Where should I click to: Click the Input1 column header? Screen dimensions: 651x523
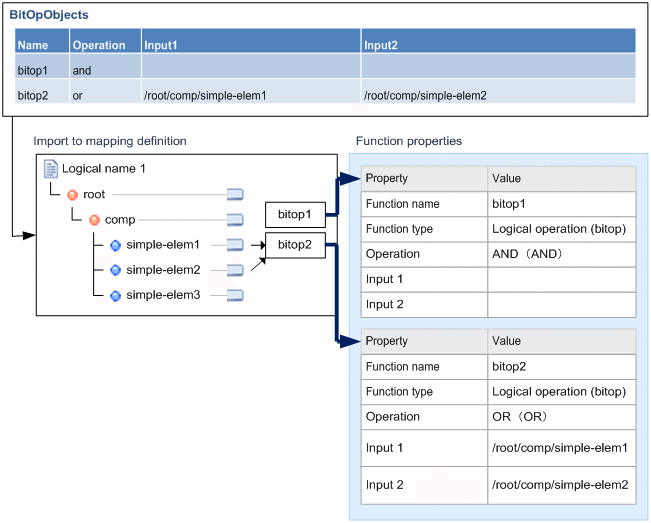click(160, 45)
